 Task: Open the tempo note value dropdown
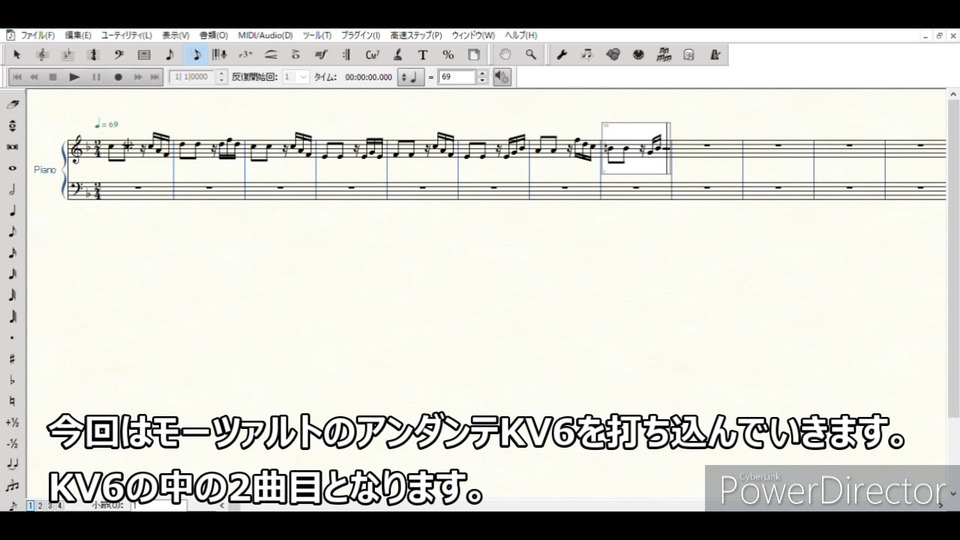tap(410, 77)
